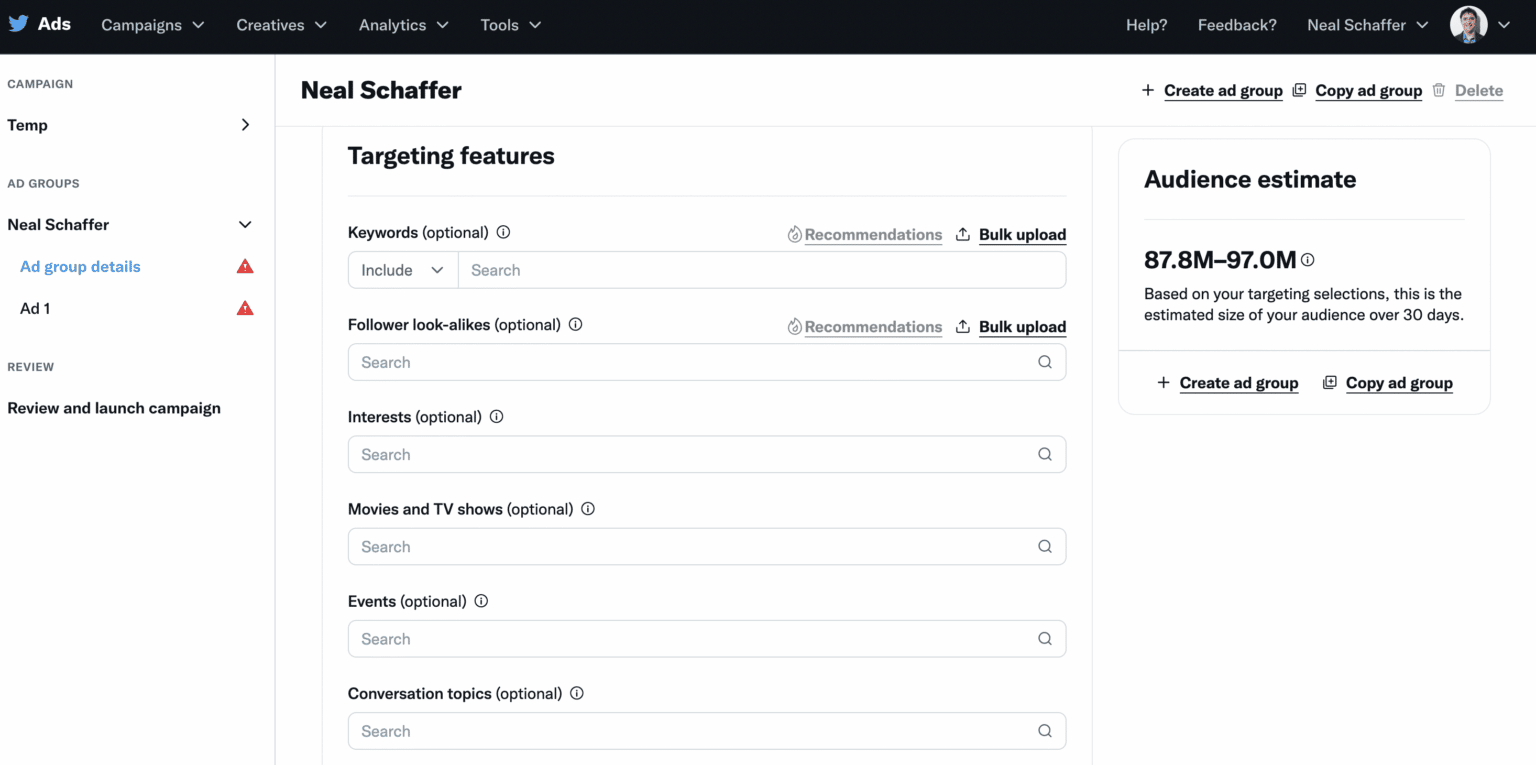Click Copy ad group in page header
The image size is (1536, 765).
1367,90
